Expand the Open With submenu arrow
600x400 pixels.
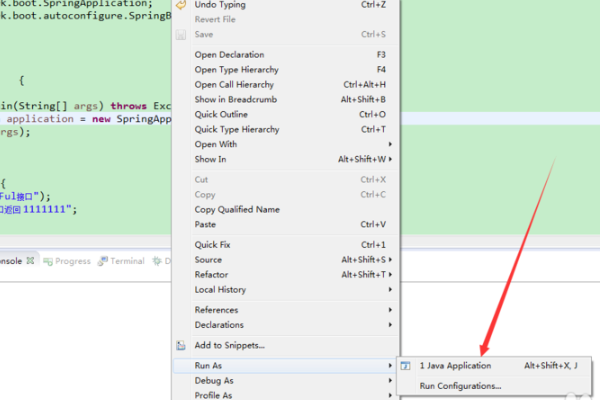pos(390,144)
